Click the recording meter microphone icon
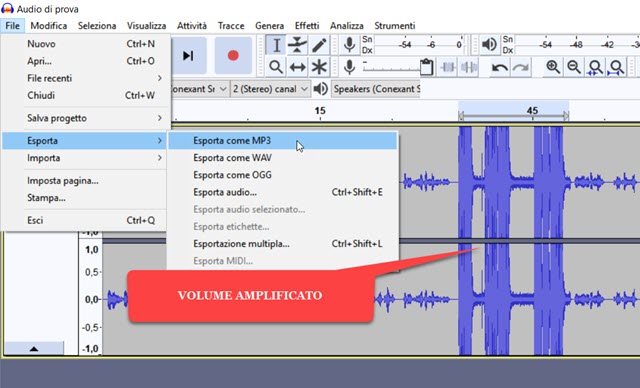Viewport: 640px width, 388px height. (349, 45)
